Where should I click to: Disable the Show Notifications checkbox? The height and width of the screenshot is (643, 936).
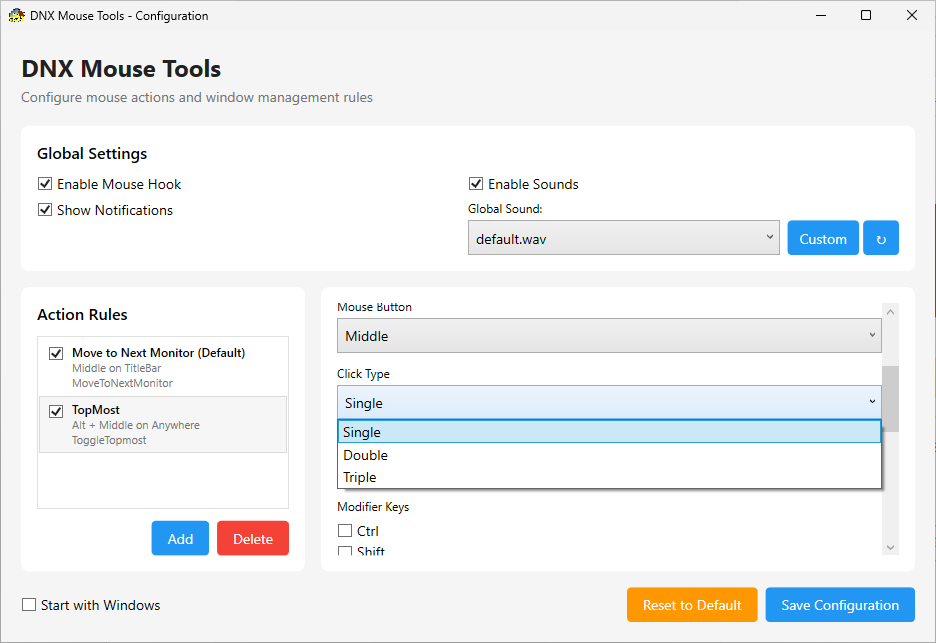[45, 210]
